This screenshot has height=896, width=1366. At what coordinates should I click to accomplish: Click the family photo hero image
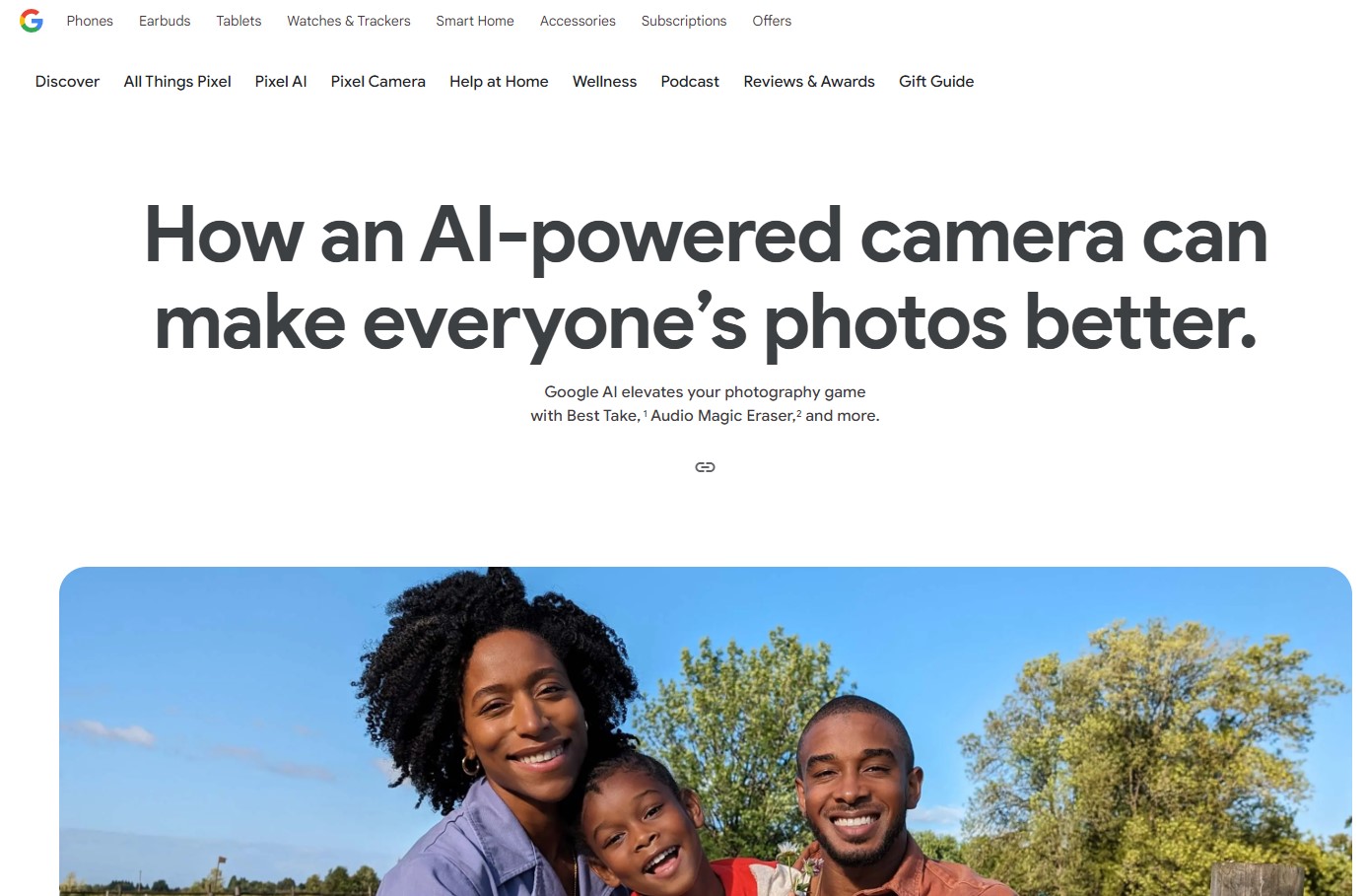pos(706,731)
